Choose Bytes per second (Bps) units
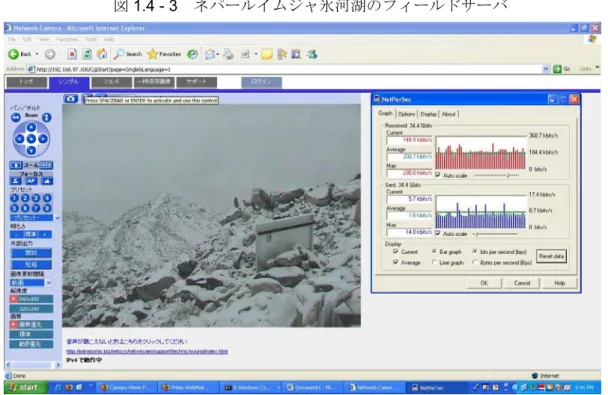608x395 pixels. point(475,262)
